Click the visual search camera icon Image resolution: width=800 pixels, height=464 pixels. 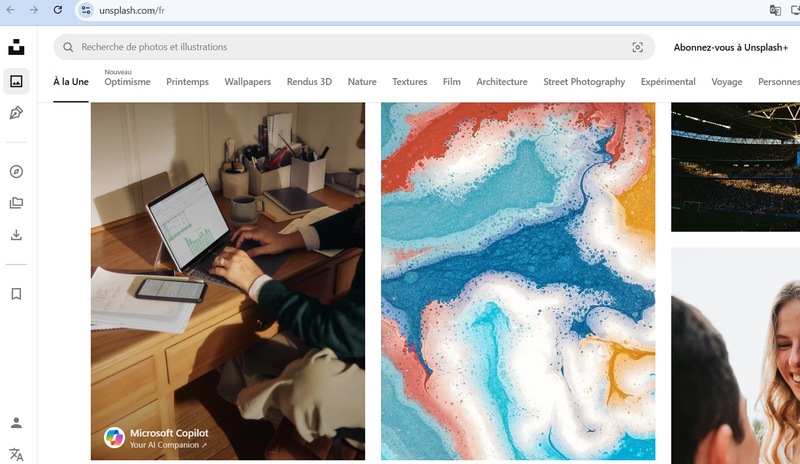[x=637, y=47]
